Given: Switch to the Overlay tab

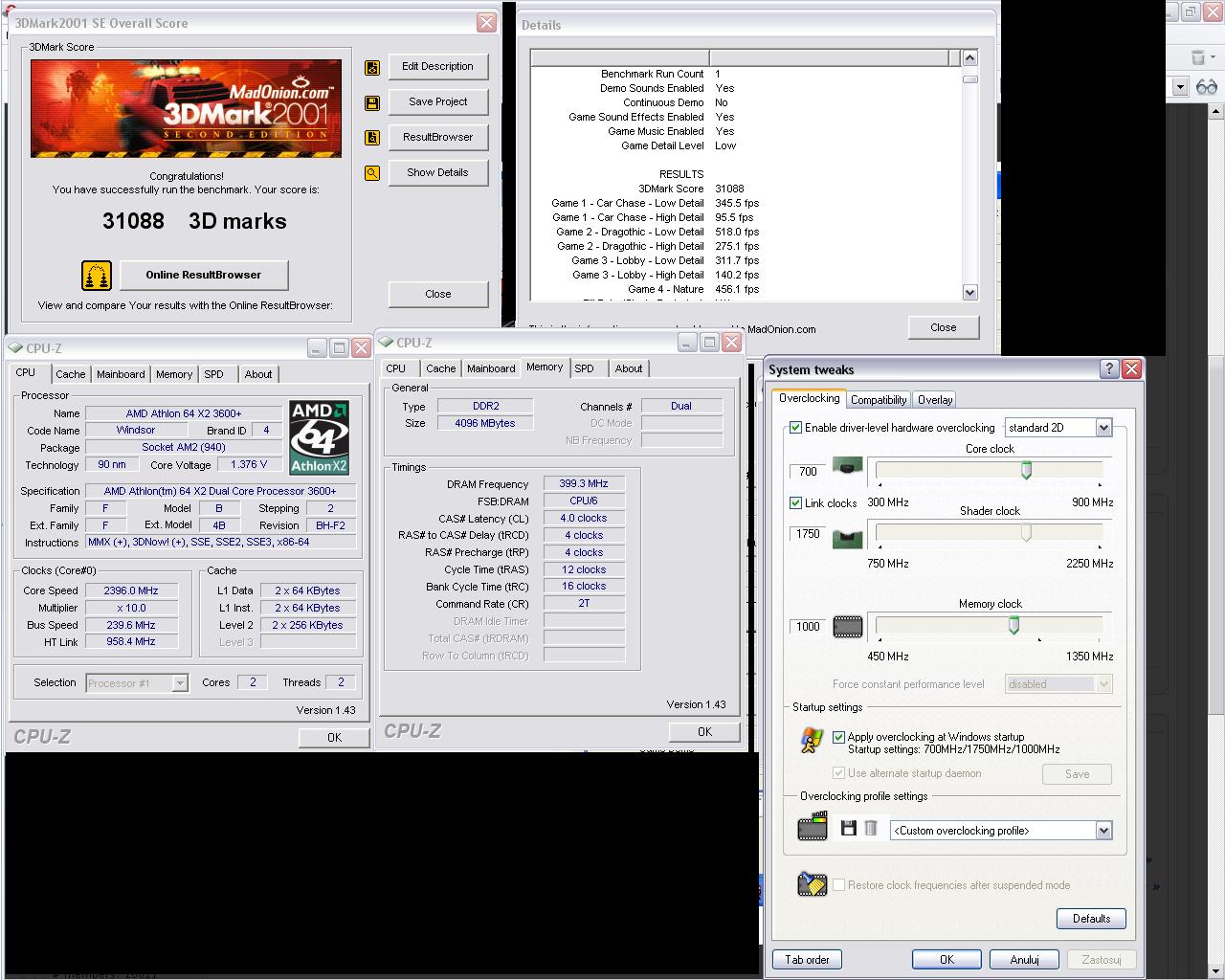Looking at the screenshot, I should [x=935, y=400].
